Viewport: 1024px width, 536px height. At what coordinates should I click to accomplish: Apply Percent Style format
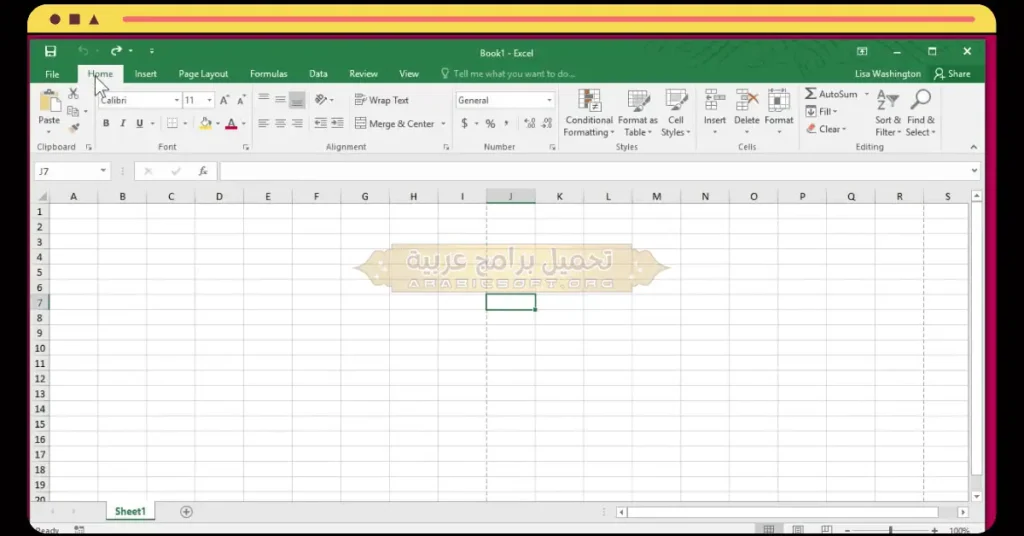pos(490,123)
